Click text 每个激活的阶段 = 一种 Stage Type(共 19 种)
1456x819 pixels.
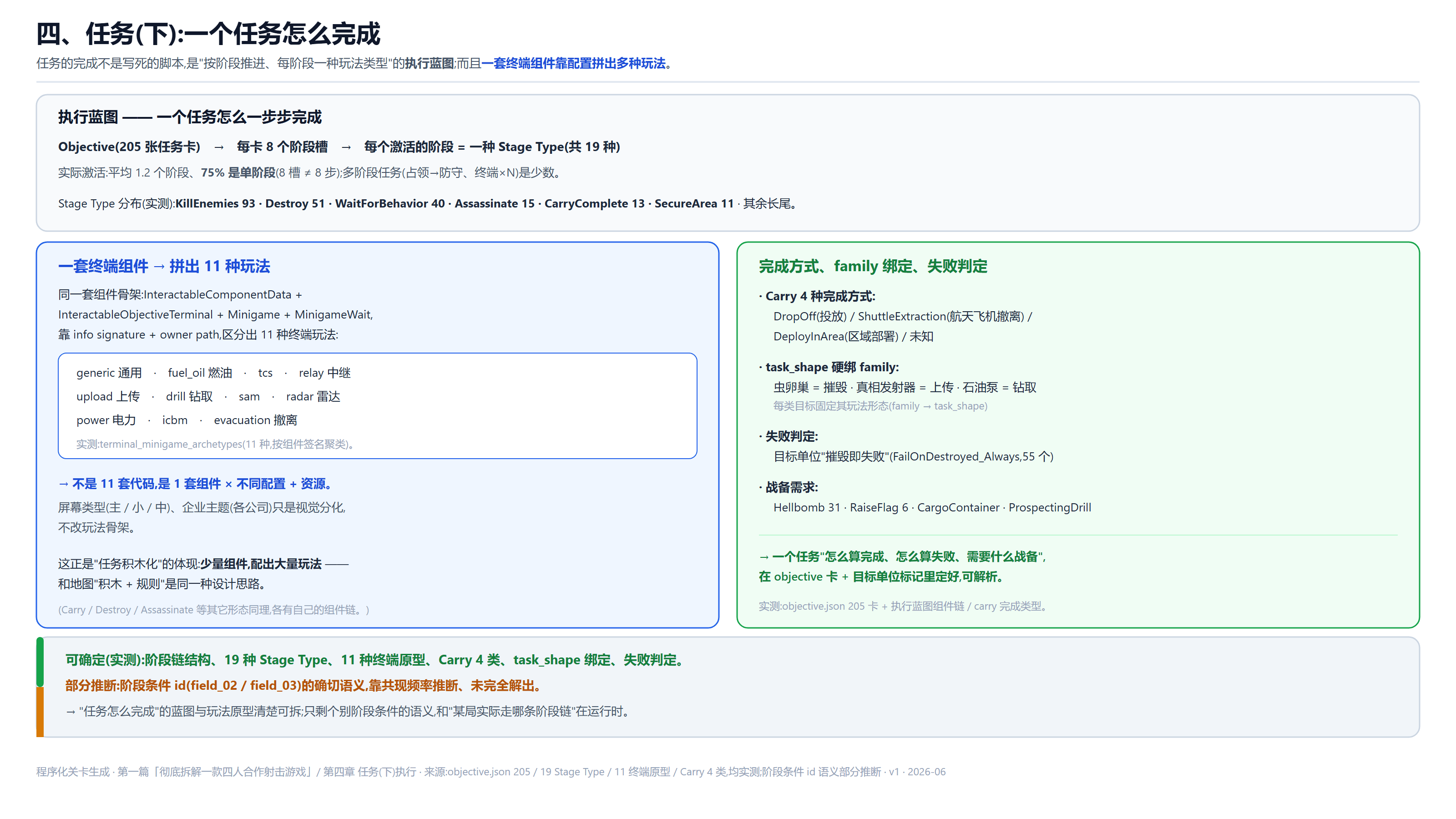[492, 147]
